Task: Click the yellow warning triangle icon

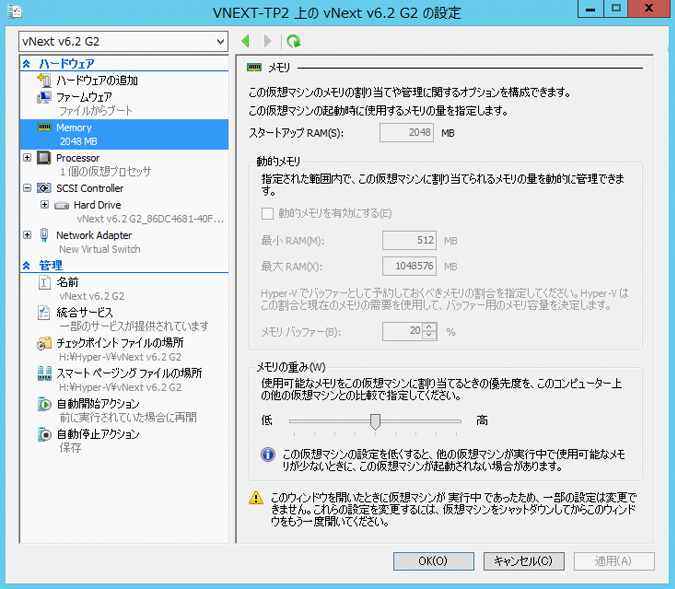Action: [256, 498]
